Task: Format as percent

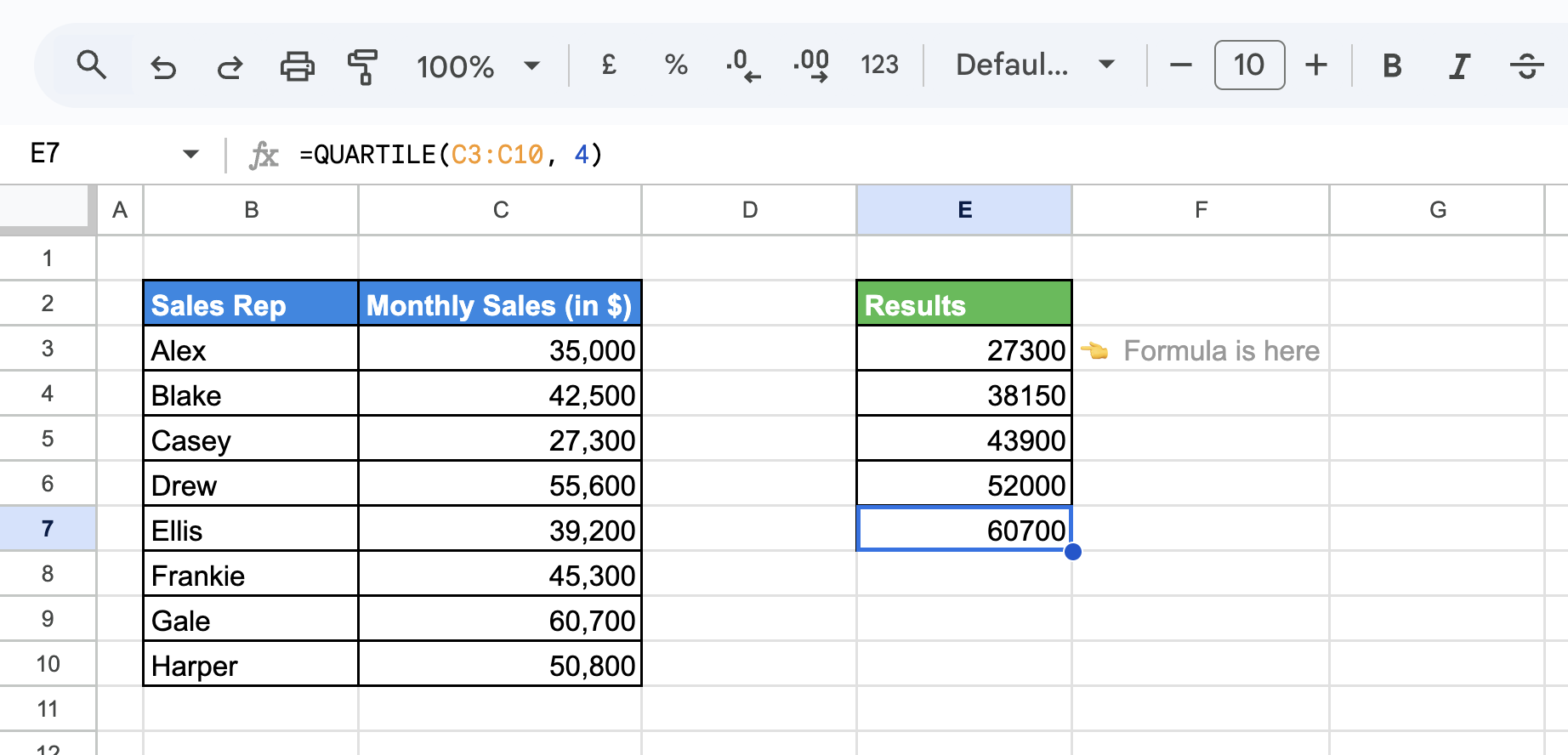Action: (676, 65)
